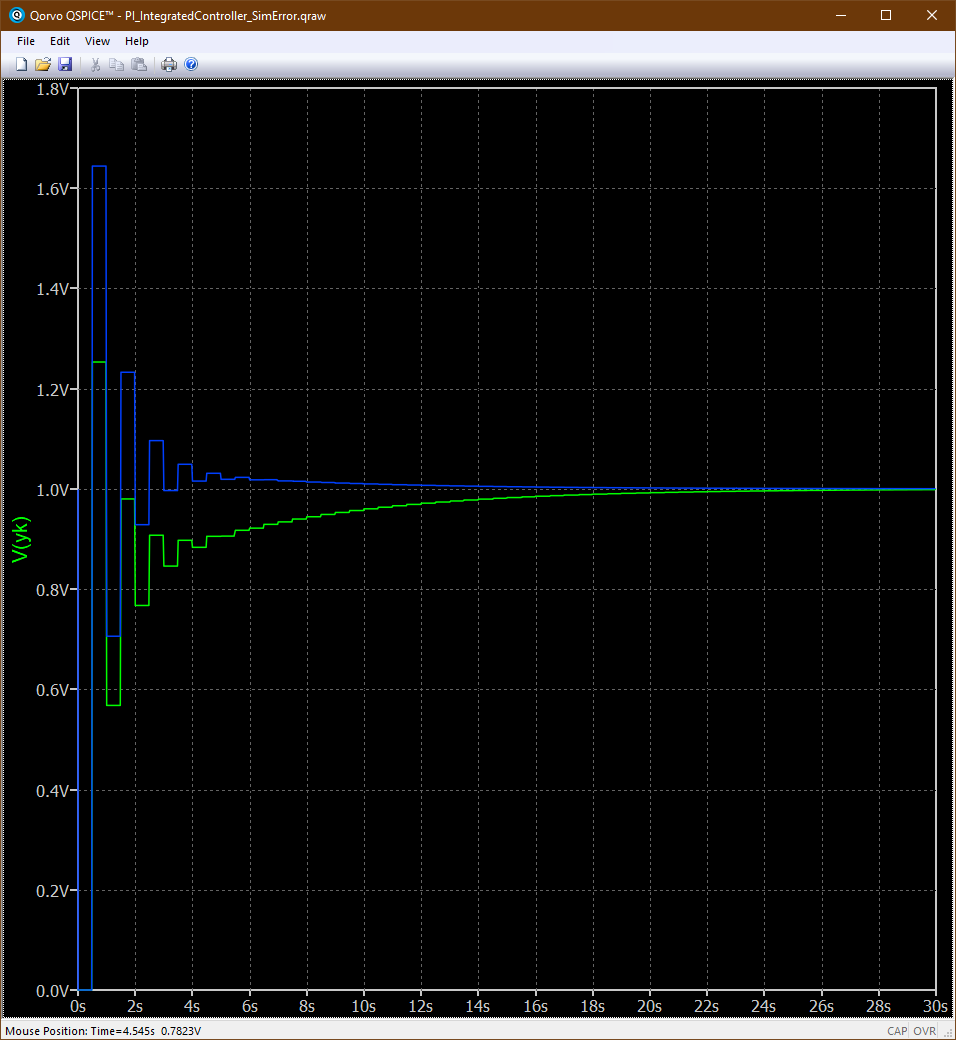956x1040 pixels.
Task: Click the 0s label on time axis
Action: [x=79, y=1006]
